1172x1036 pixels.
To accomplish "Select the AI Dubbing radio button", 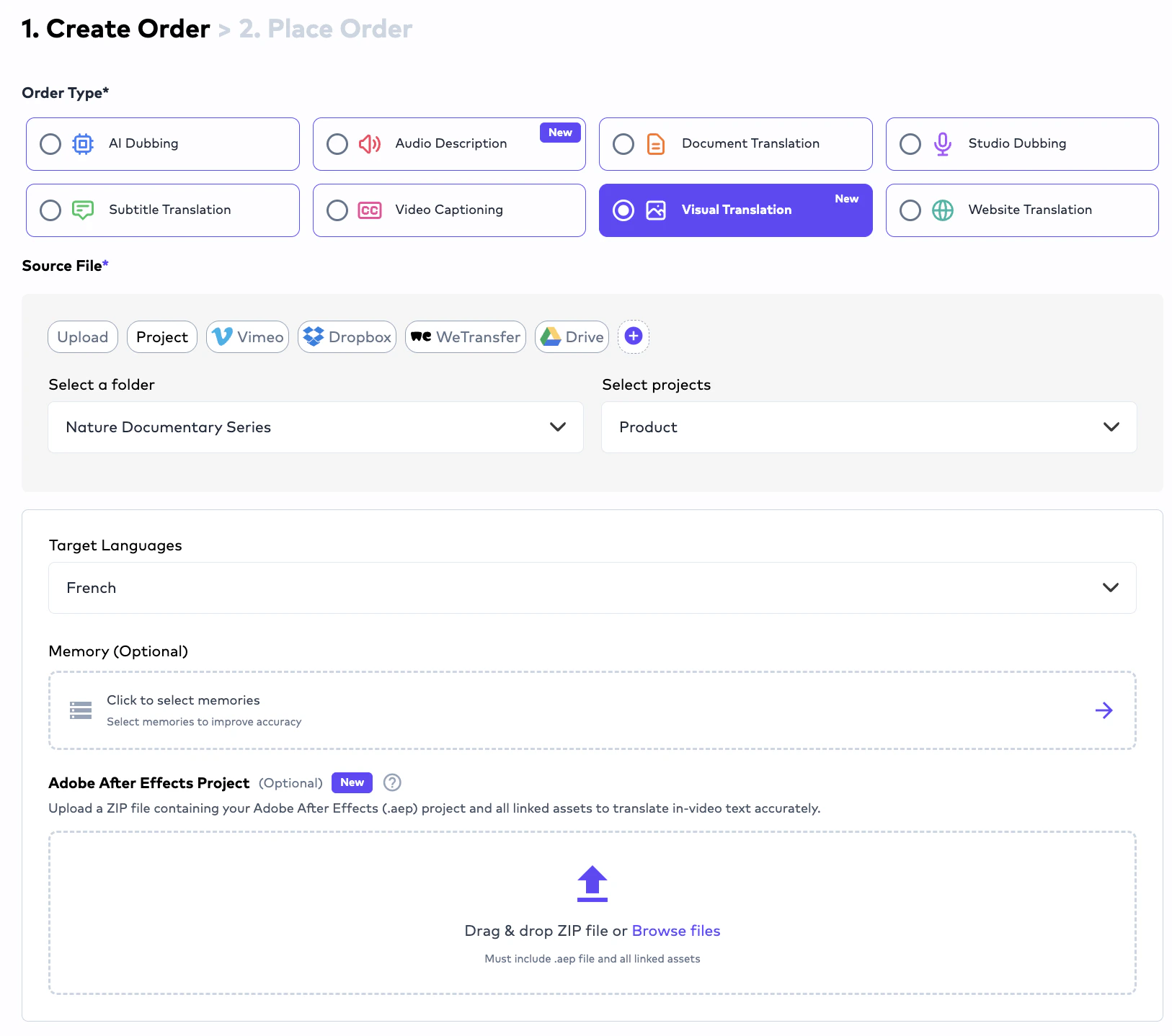I will [50, 144].
